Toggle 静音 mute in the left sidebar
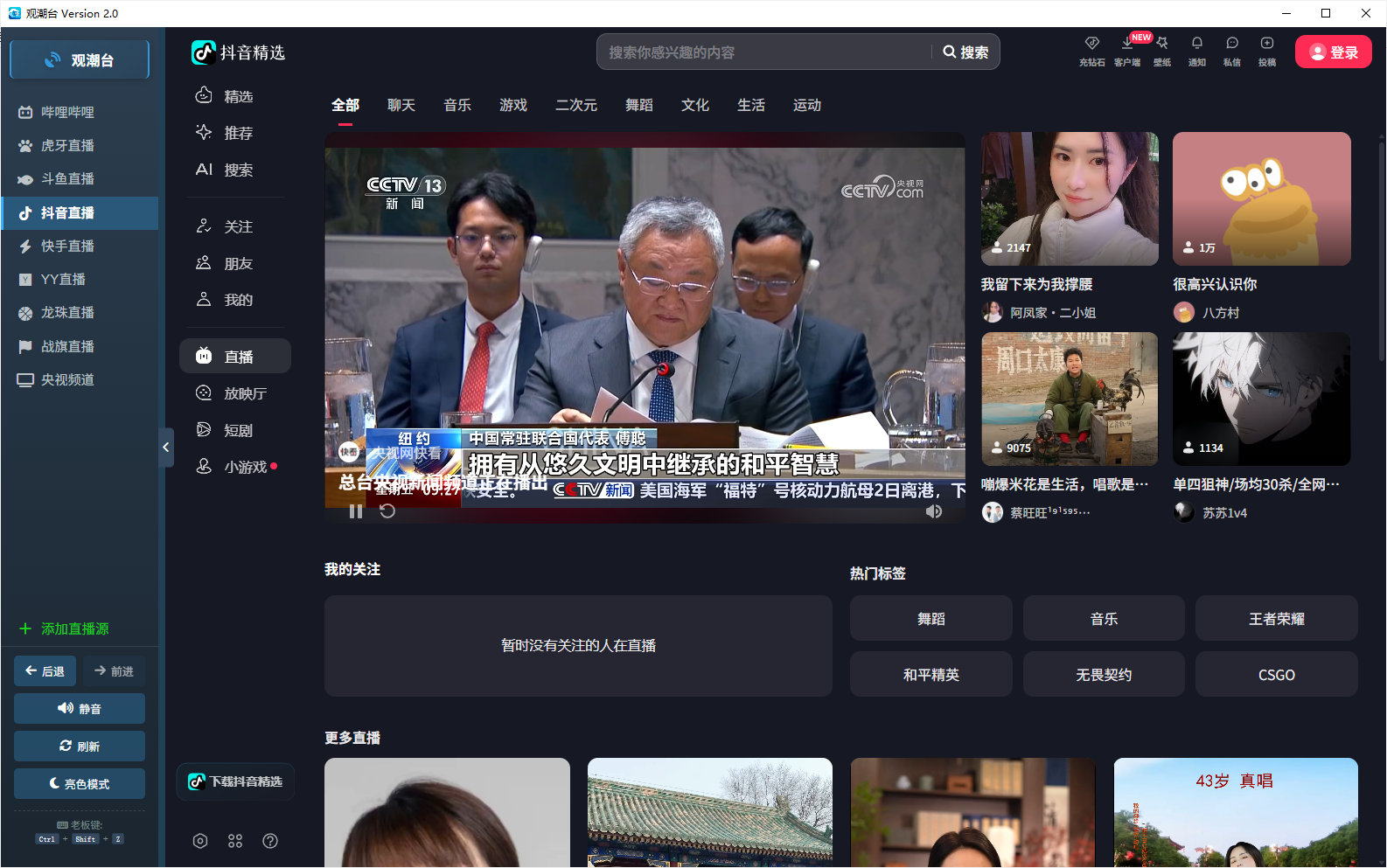 [x=80, y=709]
